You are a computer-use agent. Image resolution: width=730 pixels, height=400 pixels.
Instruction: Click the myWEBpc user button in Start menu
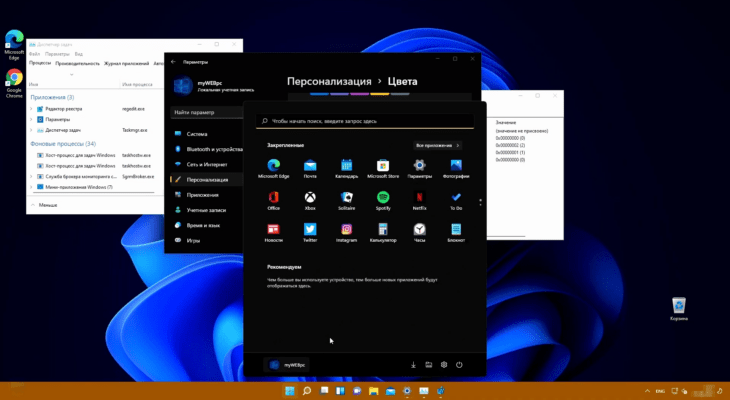287,365
